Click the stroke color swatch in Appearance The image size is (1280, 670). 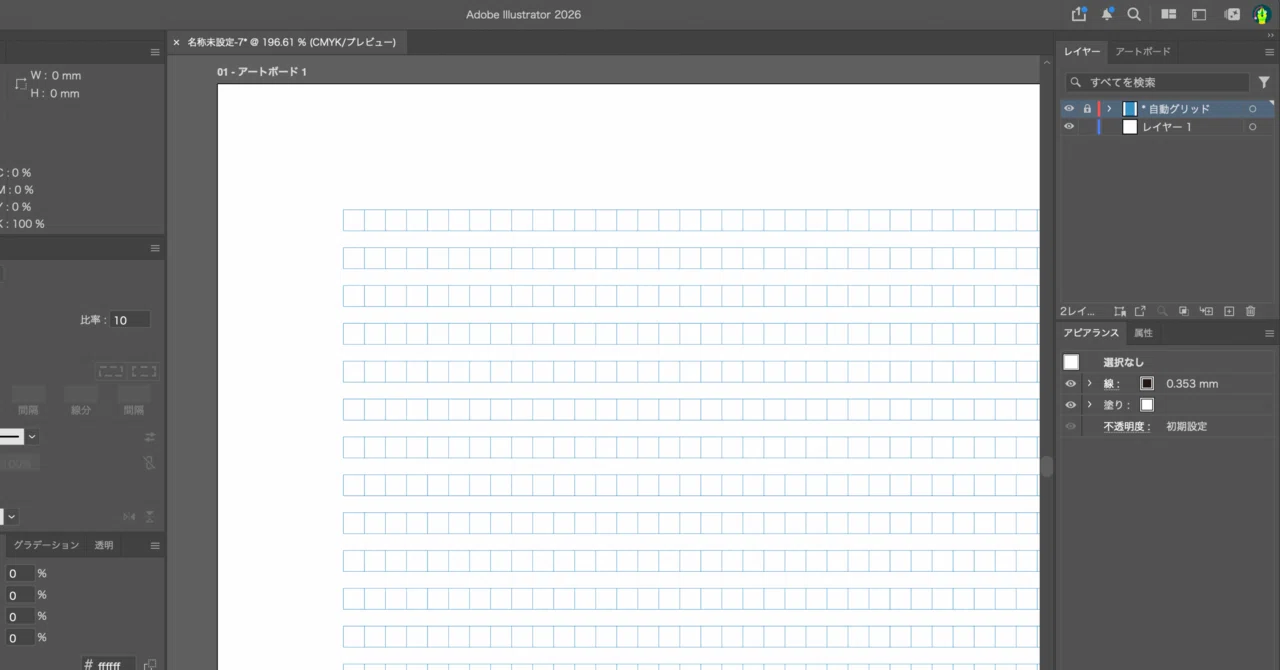click(x=1147, y=384)
